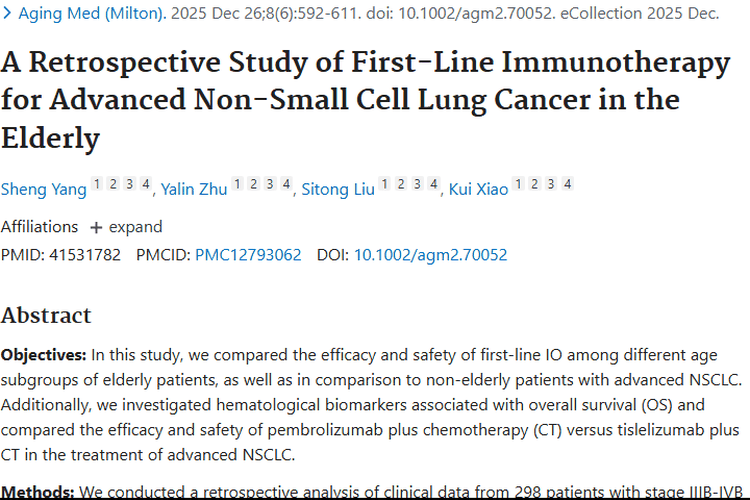The height and width of the screenshot is (500, 750).
Task: Click affiliation superscript 2 after Kui Xiao
Action: click(x=535, y=184)
